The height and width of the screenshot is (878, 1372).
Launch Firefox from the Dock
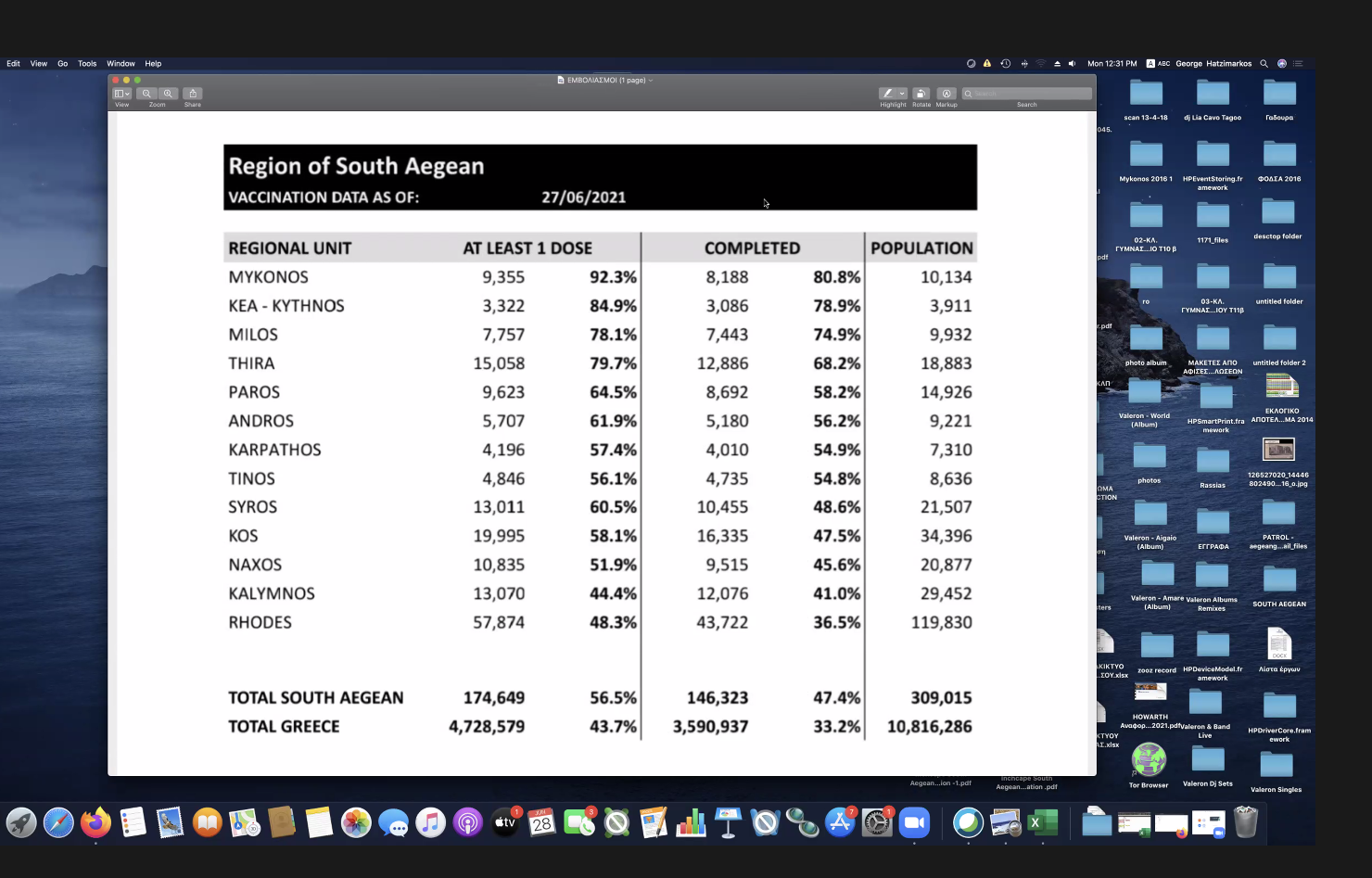[95, 822]
